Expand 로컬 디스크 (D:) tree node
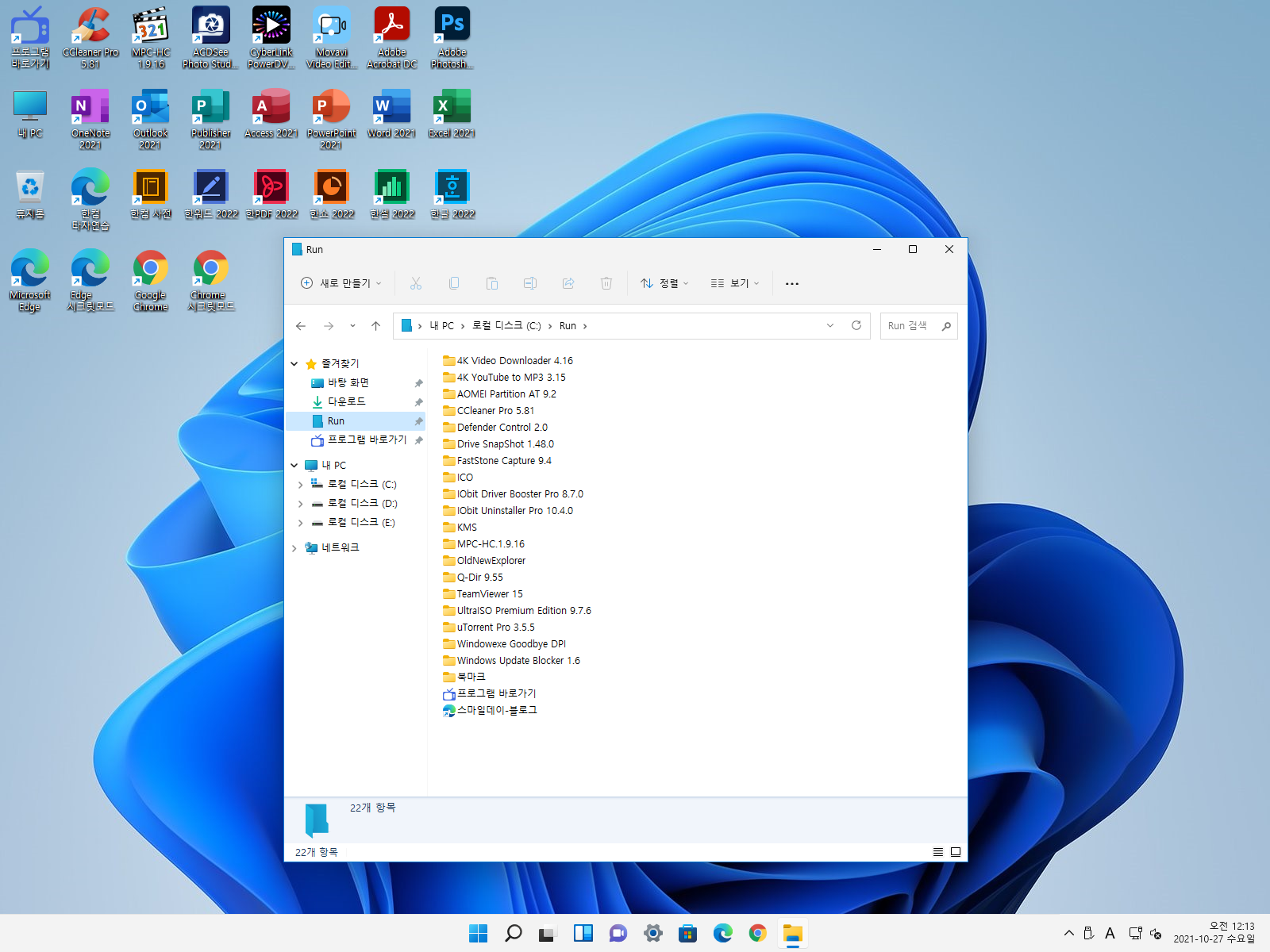Viewport: 1270px width, 952px height. click(x=300, y=503)
